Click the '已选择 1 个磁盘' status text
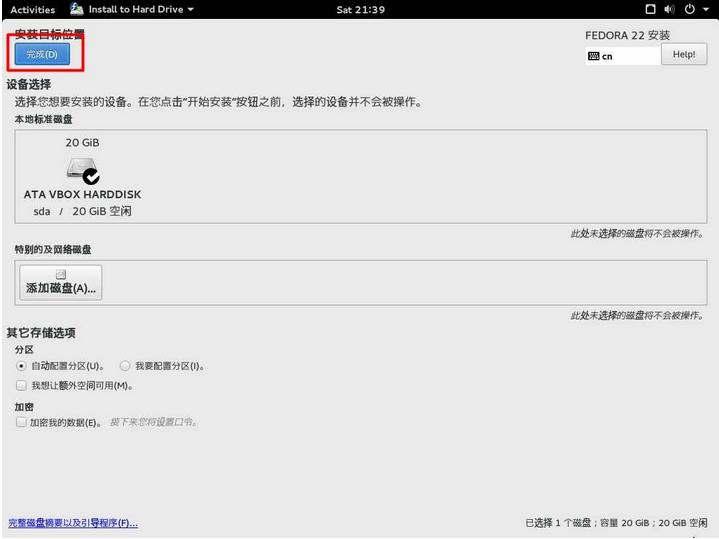This screenshot has height=539, width=719. [x=557, y=523]
